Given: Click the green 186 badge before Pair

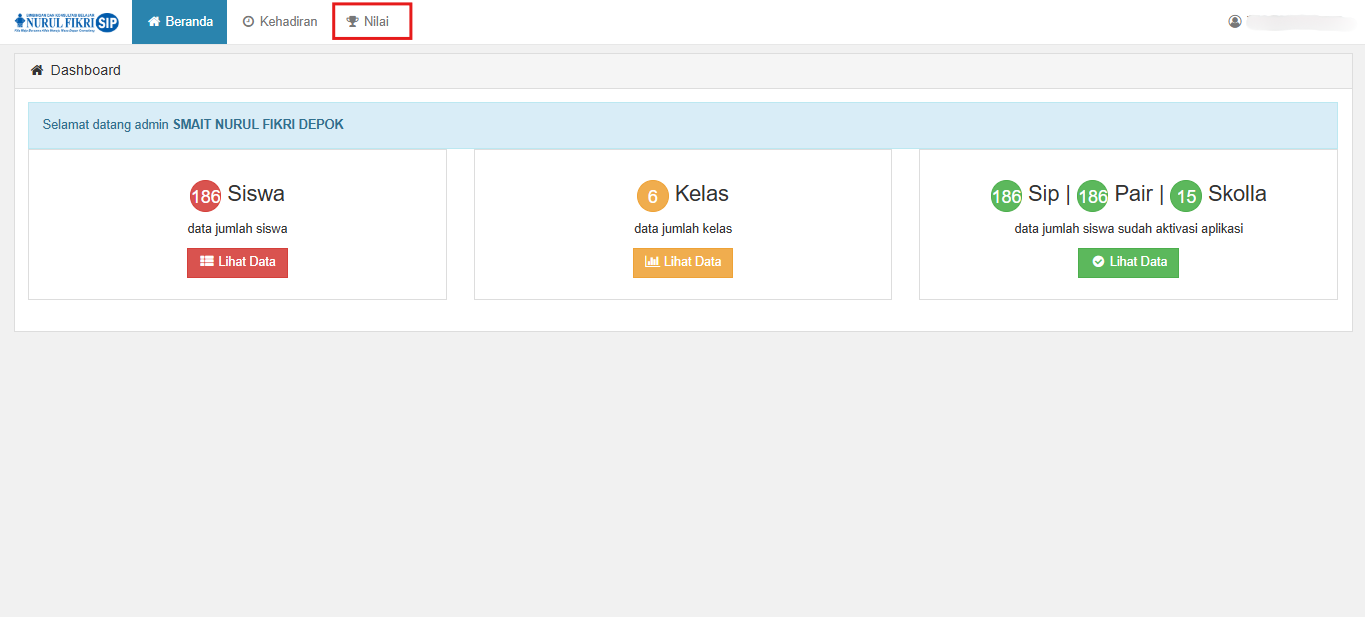Looking at the screenshot, I should click(1092, 196).
